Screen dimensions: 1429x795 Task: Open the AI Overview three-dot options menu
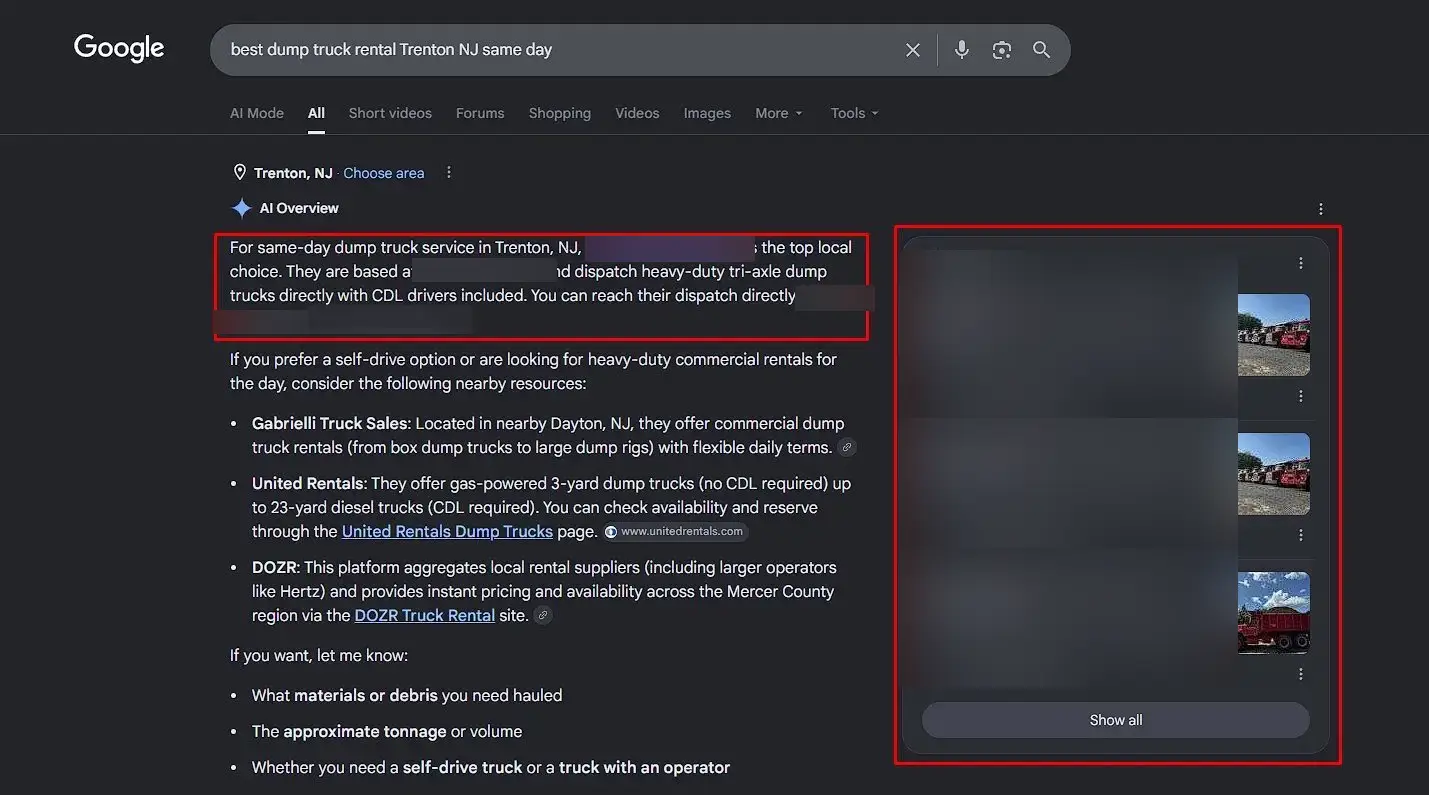pos(1321,209)
